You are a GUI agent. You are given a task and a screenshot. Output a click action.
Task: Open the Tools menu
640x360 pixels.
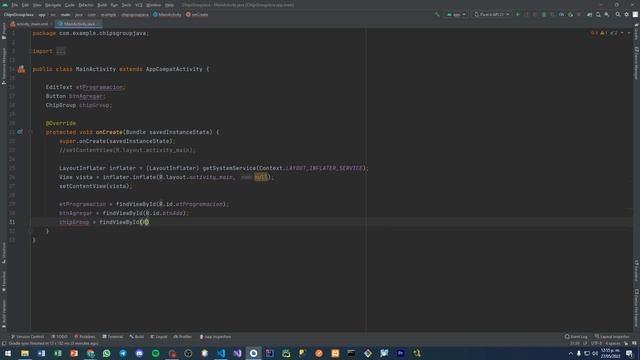pyautogui.click(x=126, y=5)
